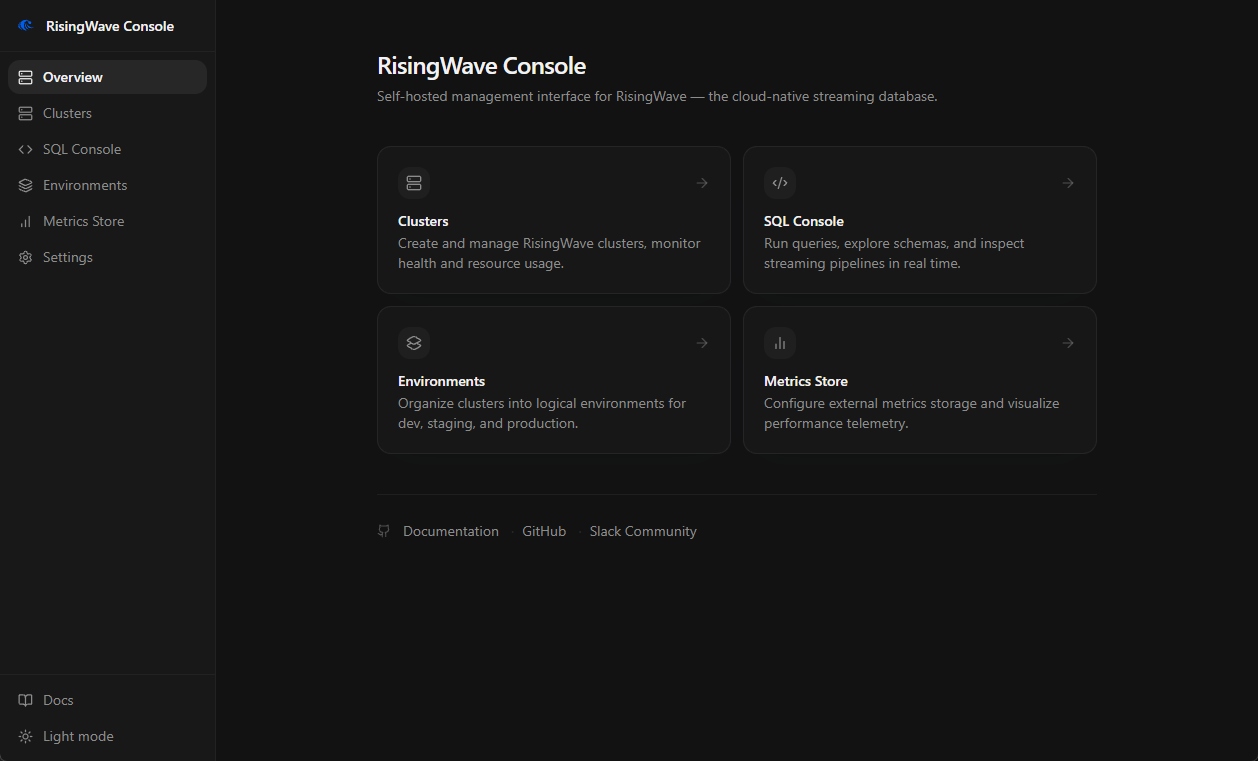Switch to Light mode
The image size is (1258, 761).
point(107,736)
